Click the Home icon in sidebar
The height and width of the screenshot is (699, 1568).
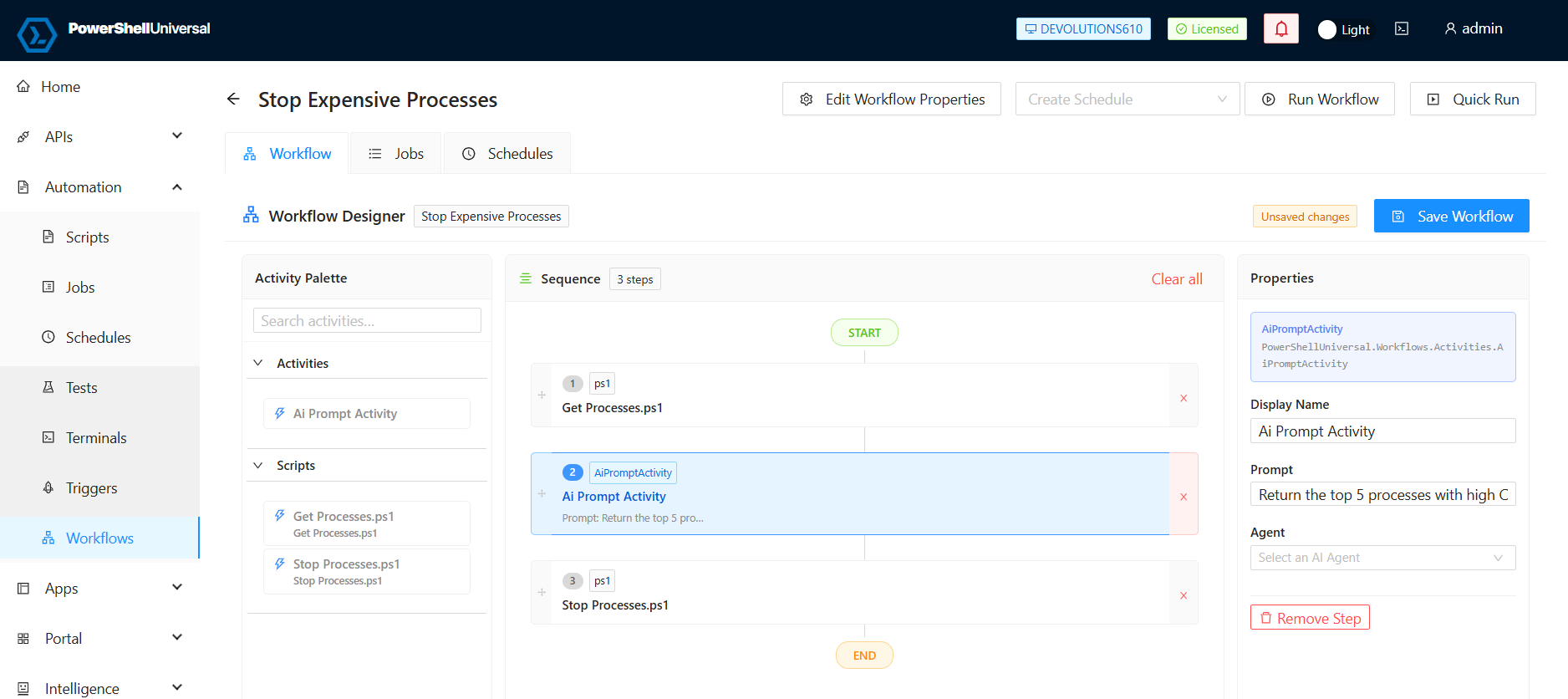coord(23,86)
